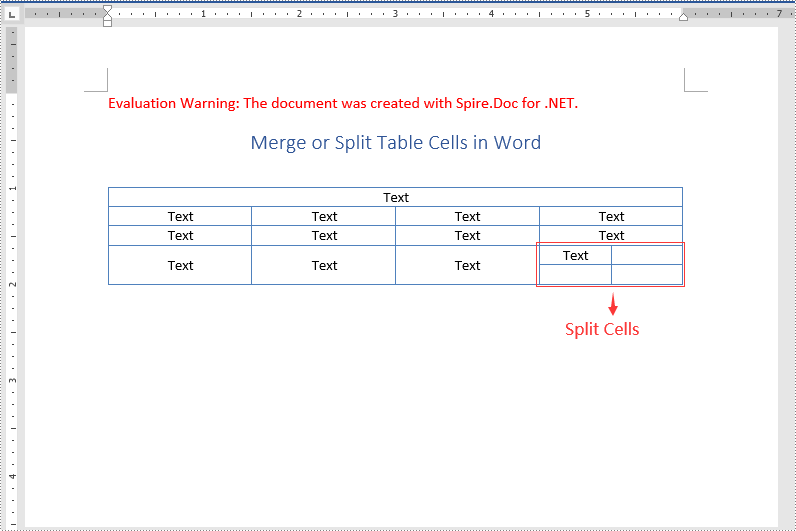Click 'Text' in tall bottom row, third column
The width and height of the screenshot is (796, 531).
(467, 266)
